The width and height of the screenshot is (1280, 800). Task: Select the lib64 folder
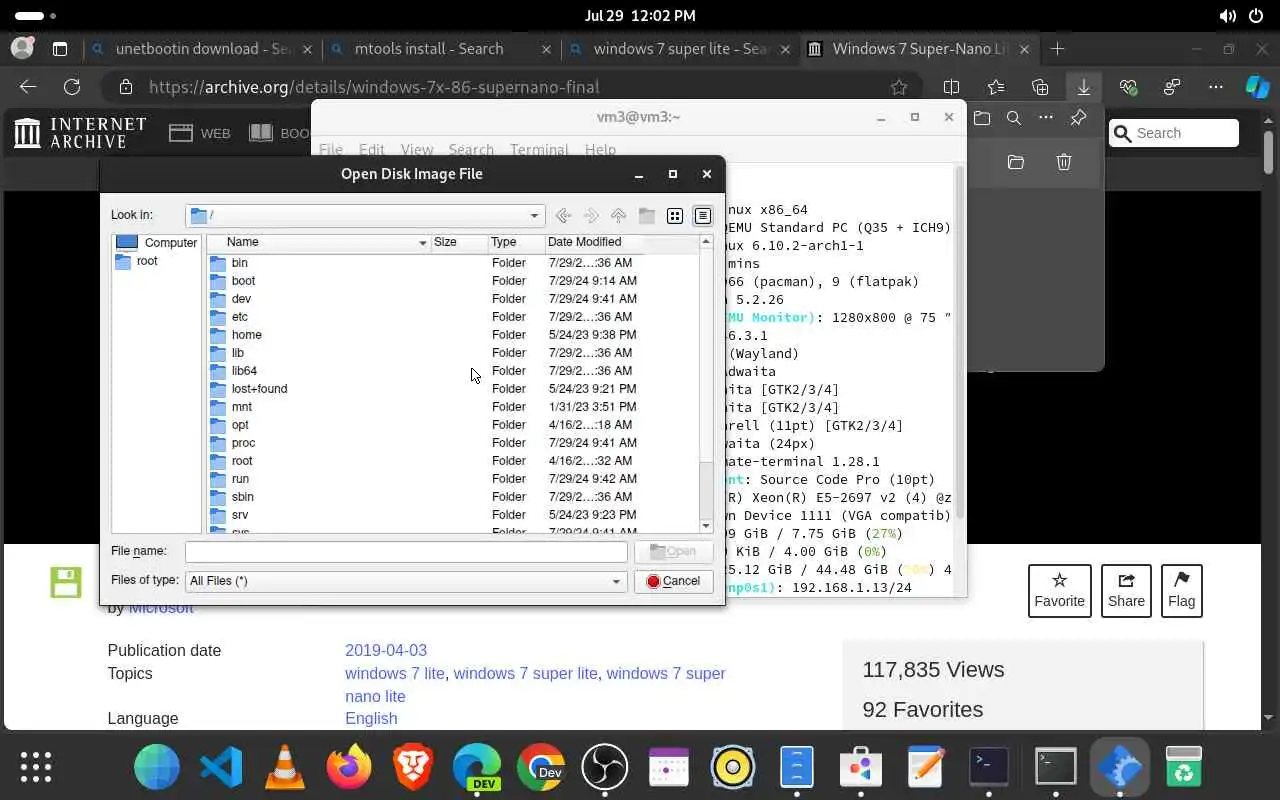tap(244, 371)
